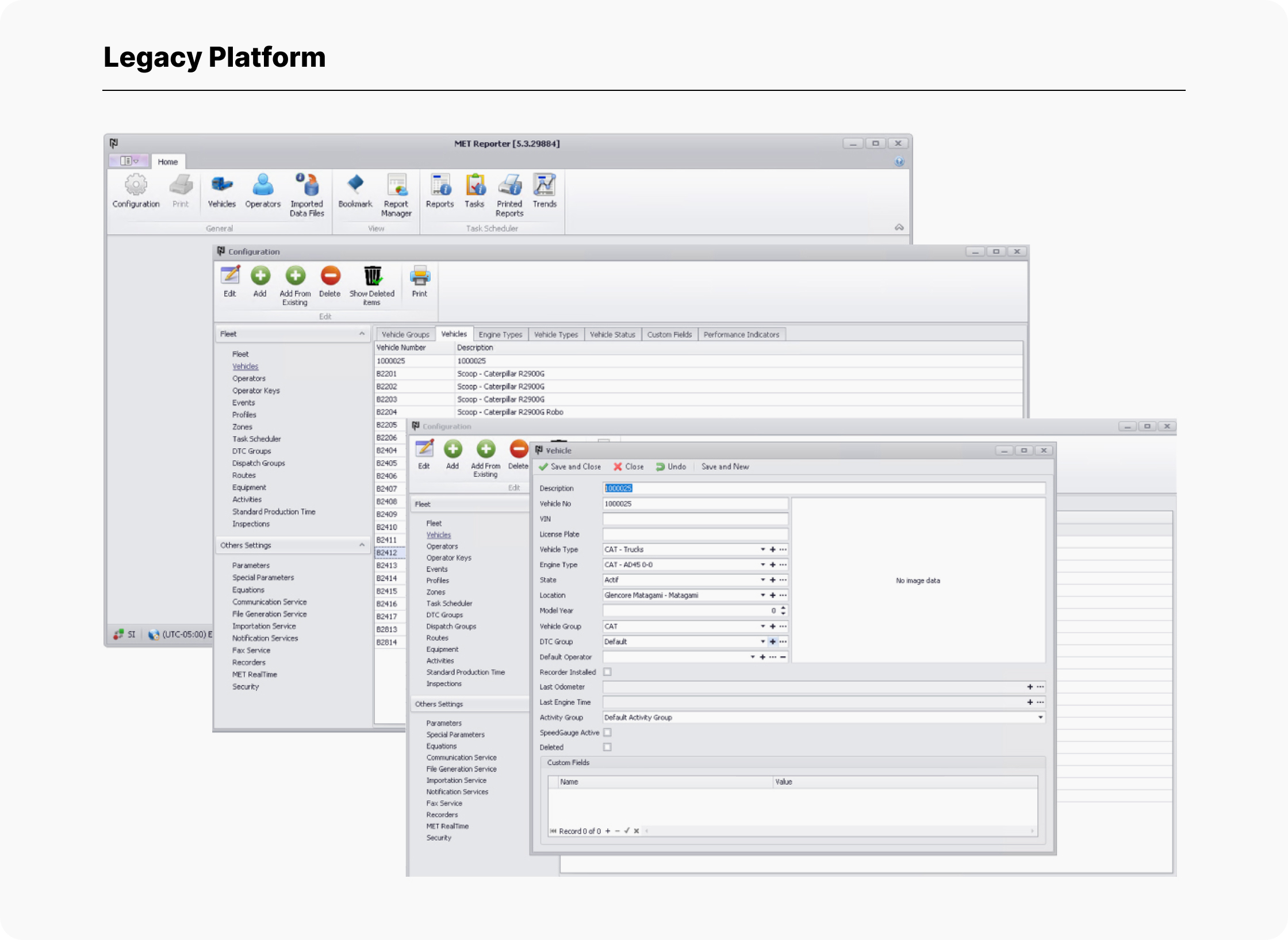The image size is (1288, 940).
Task: Collapse the Others Settings panel section
Action: pyautogui.click(x=362, y=545)
